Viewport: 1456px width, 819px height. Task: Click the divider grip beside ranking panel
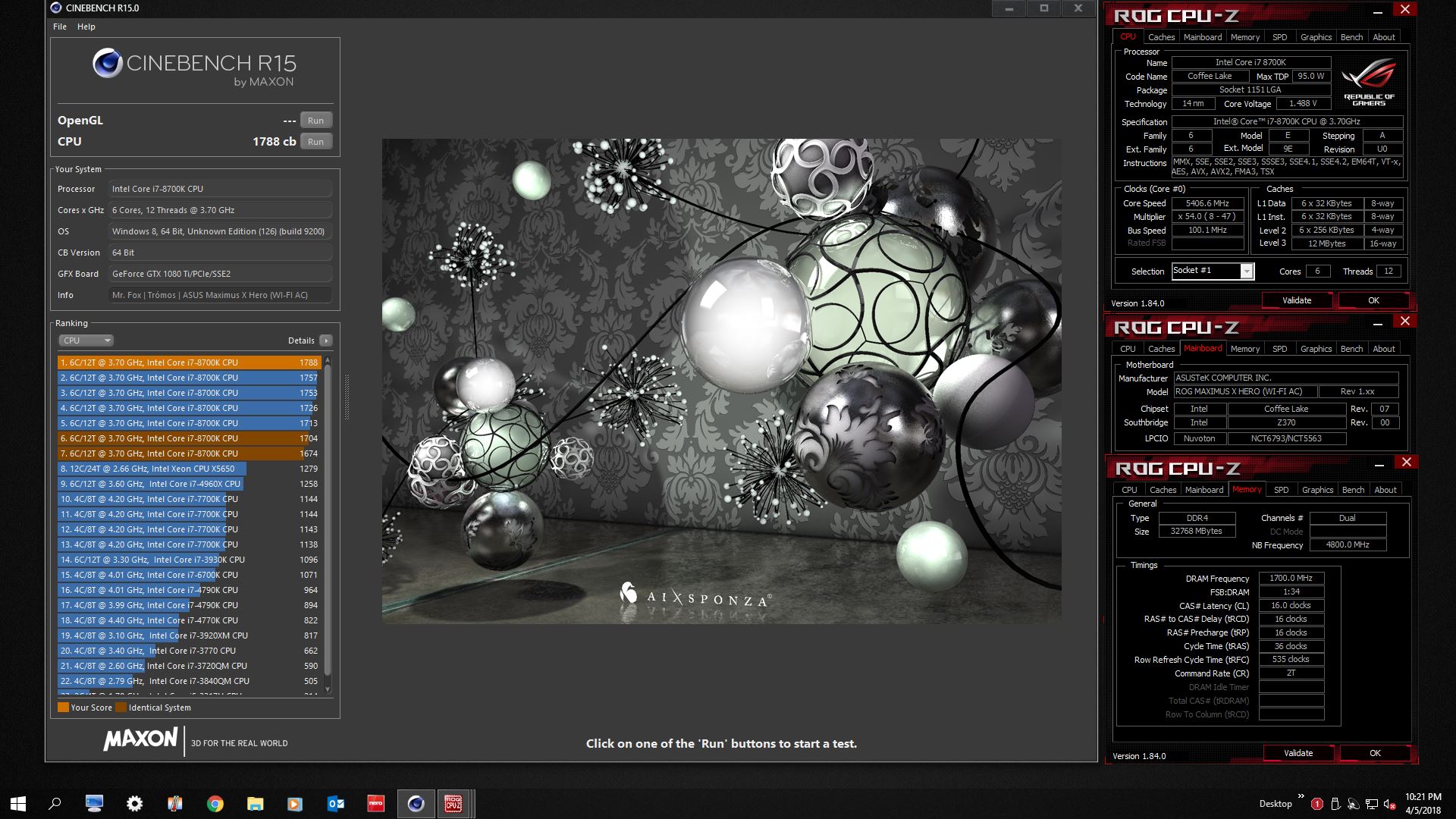pyautogui.click(x=347, y=397)
